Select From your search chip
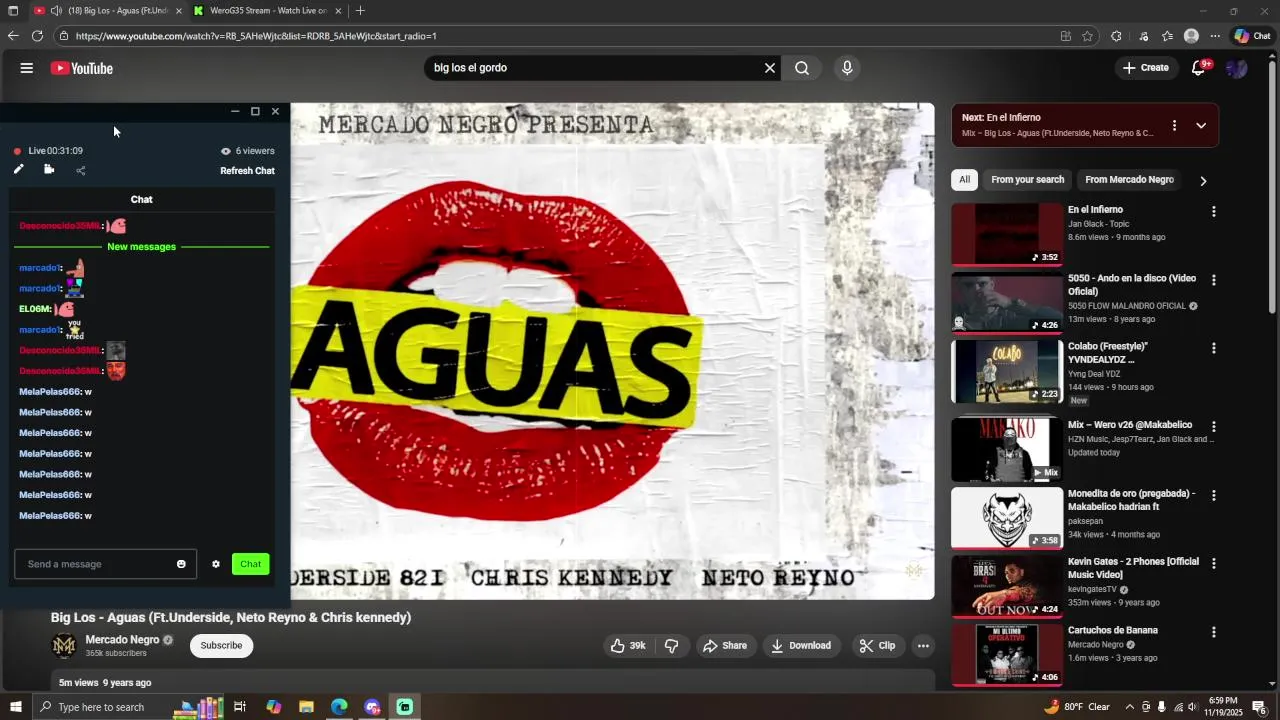The width and height of the screenshot is (1280, 720). (x=1027, y=180)
